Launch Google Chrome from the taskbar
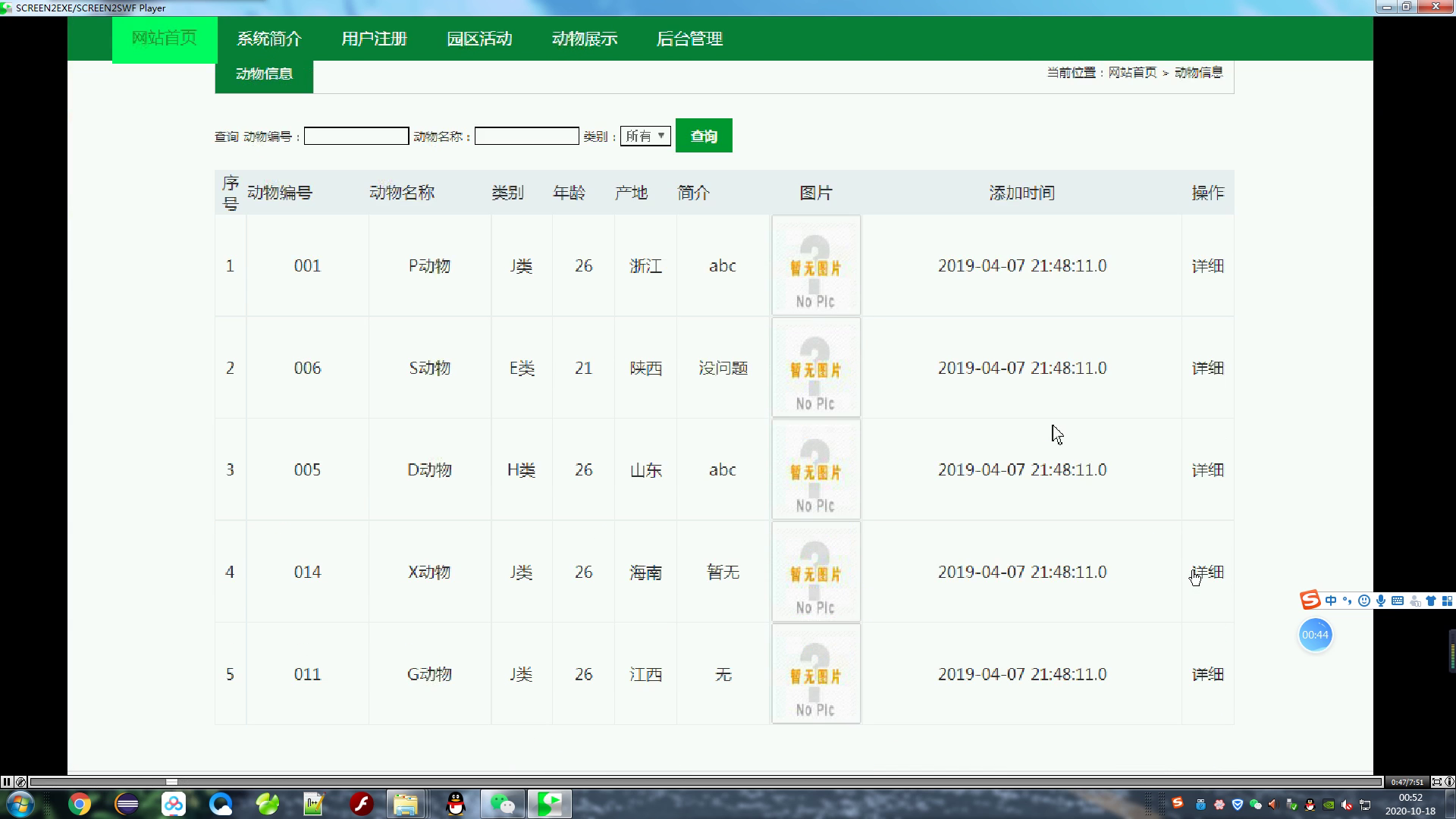1456x819 pixels. point(80,804)
